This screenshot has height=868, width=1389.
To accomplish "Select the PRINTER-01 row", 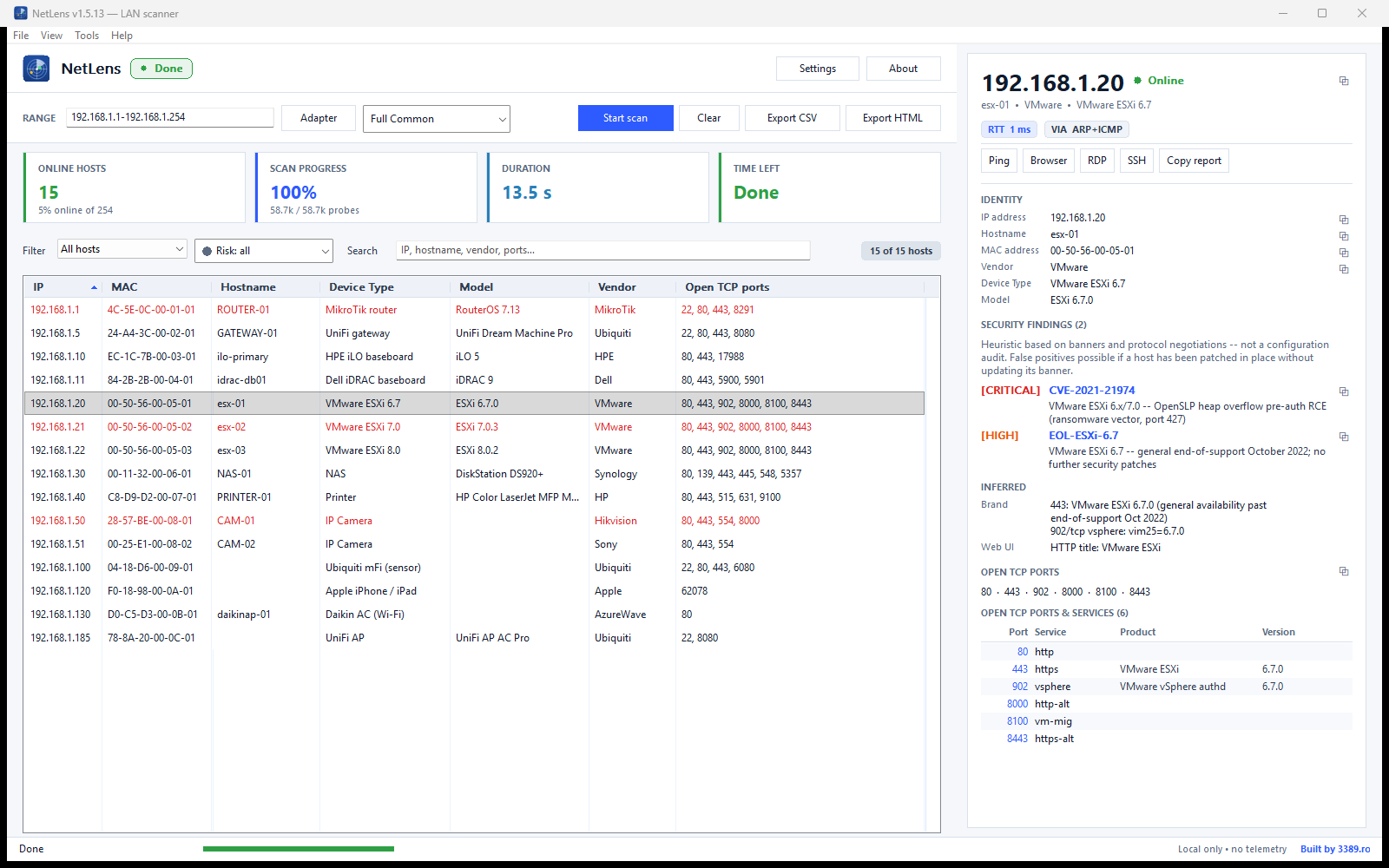I will pyautogui.click(x=474, y=497).
